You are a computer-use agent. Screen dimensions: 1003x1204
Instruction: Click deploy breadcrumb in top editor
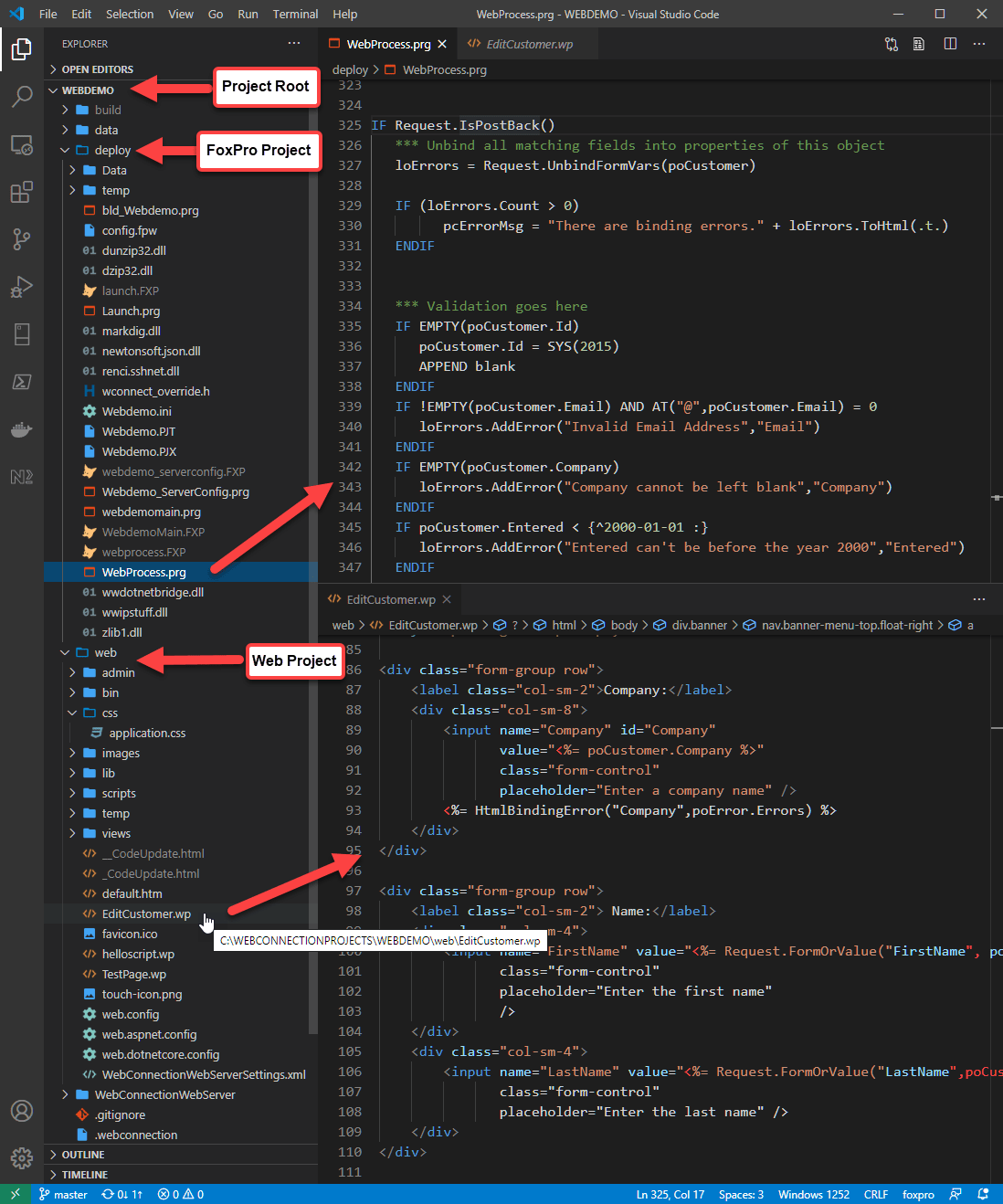[x=350, y=69]
